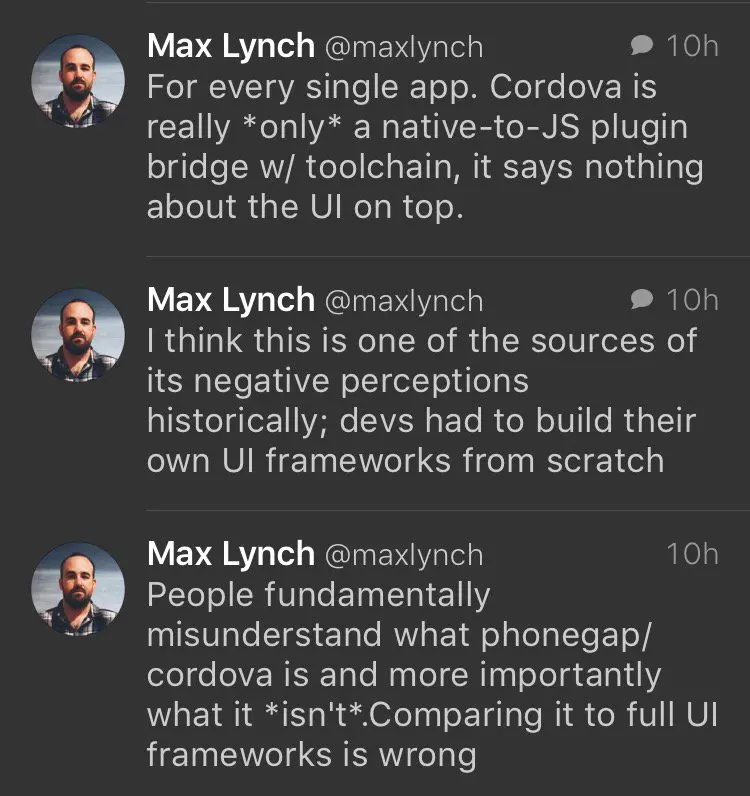Select the Max Lynch name on the second tweet
The width and height of the screenshot is (750, 796).
[230, 299]
